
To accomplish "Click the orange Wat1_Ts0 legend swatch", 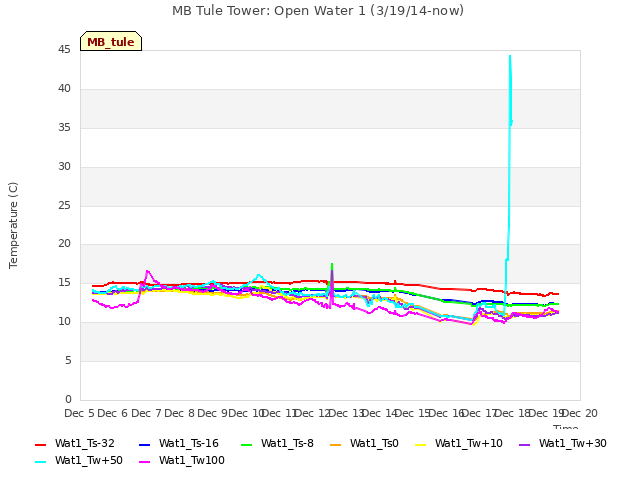I will click(x=336, y=445).
